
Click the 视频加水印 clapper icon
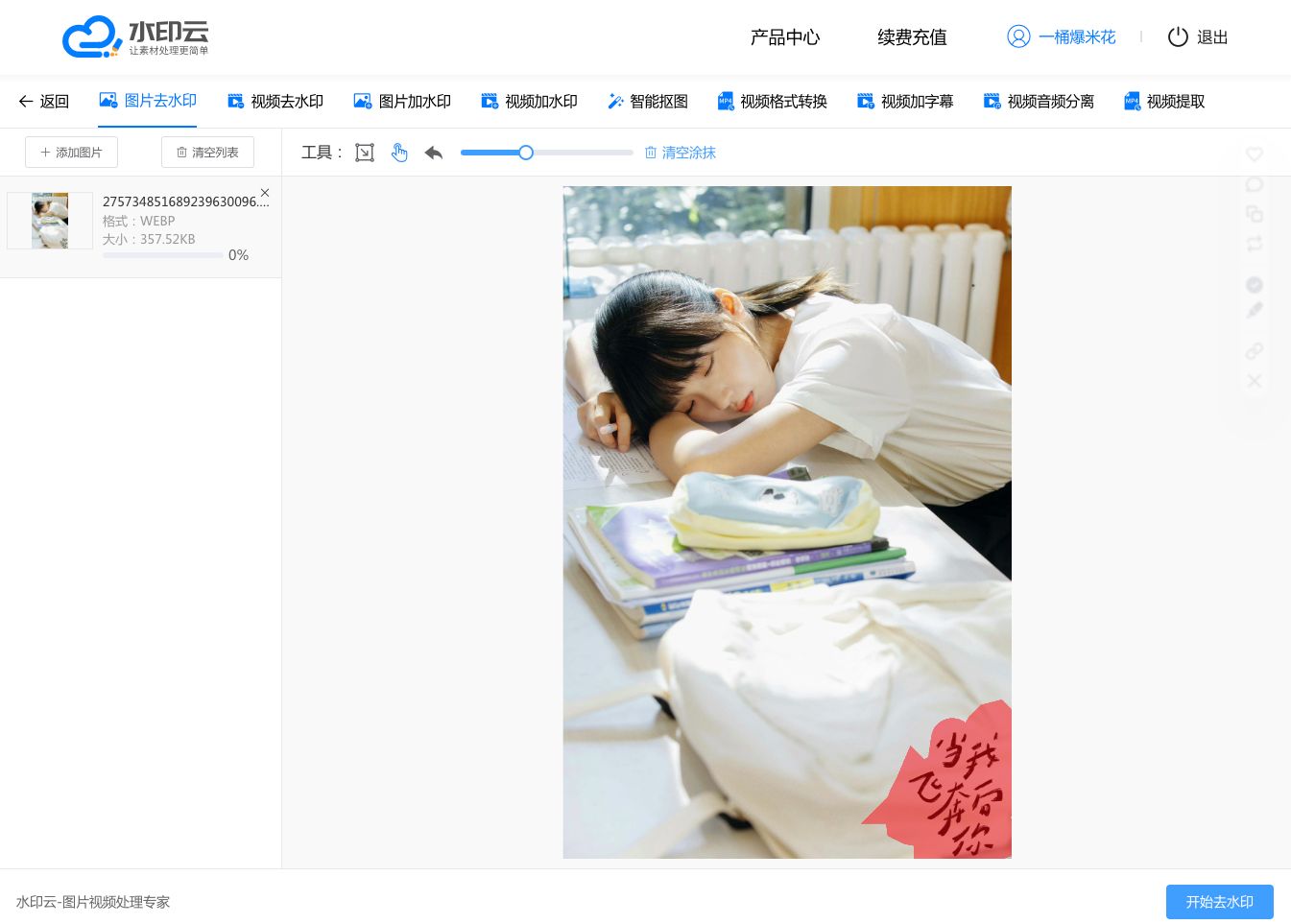(490, 101)
